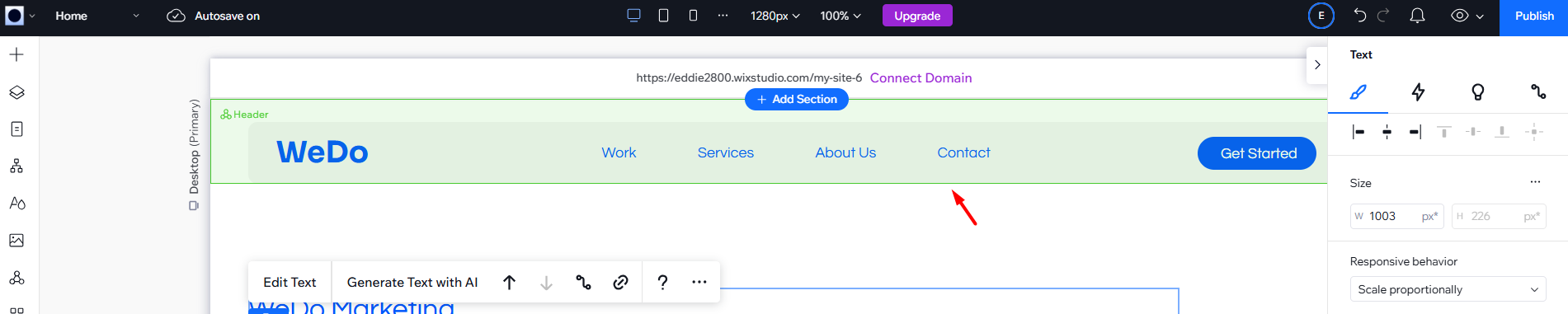Undo the last action

(1360, 16)
